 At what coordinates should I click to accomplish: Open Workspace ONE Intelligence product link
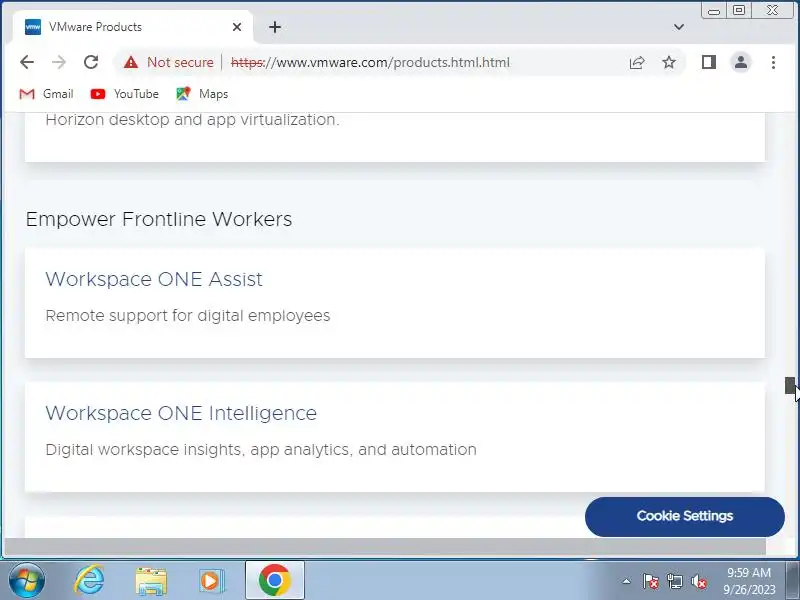click(181, 413)
